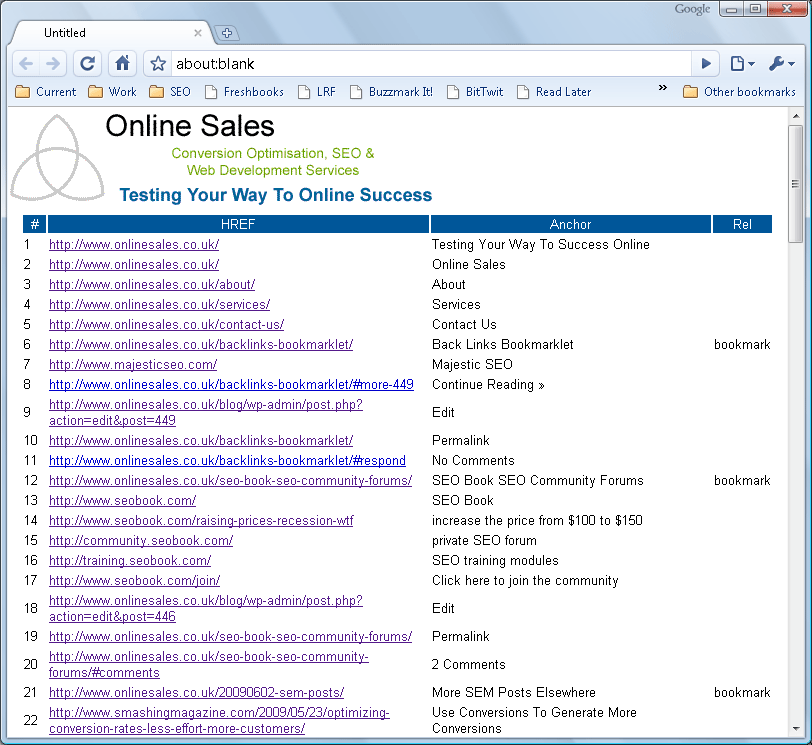The height and width of the screenshot is (745, 812).
Task: Open the LRF bookmark
Action: [x=317, y=92]
